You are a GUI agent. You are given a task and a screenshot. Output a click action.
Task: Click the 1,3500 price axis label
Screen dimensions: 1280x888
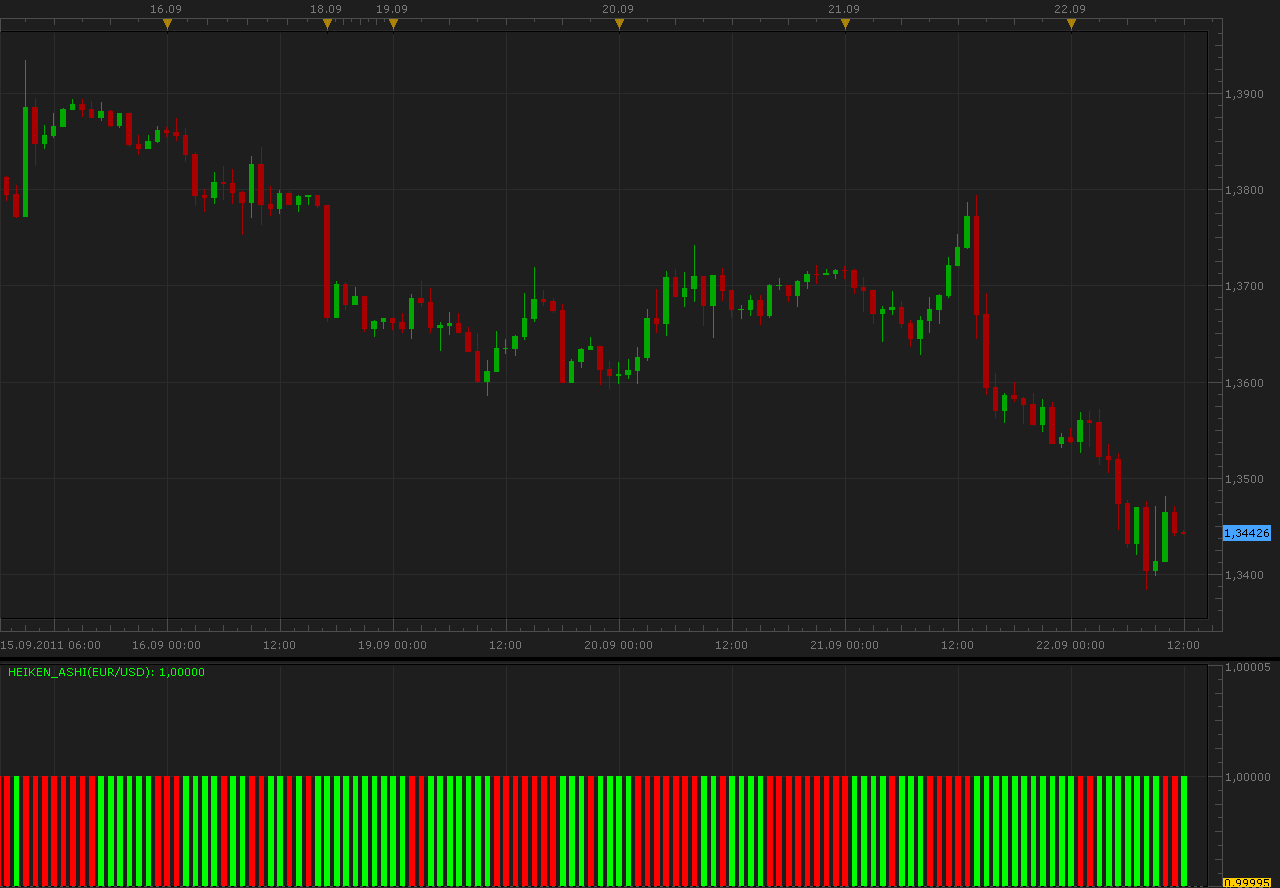(x=1244, y=479)
